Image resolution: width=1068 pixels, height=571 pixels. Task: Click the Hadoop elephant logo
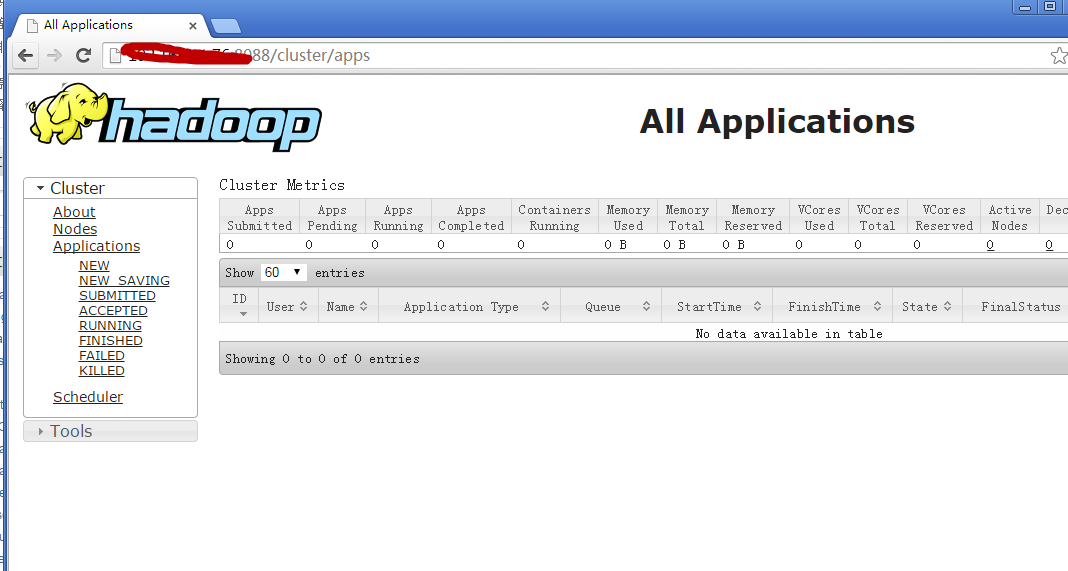click(x=174, y=117)
